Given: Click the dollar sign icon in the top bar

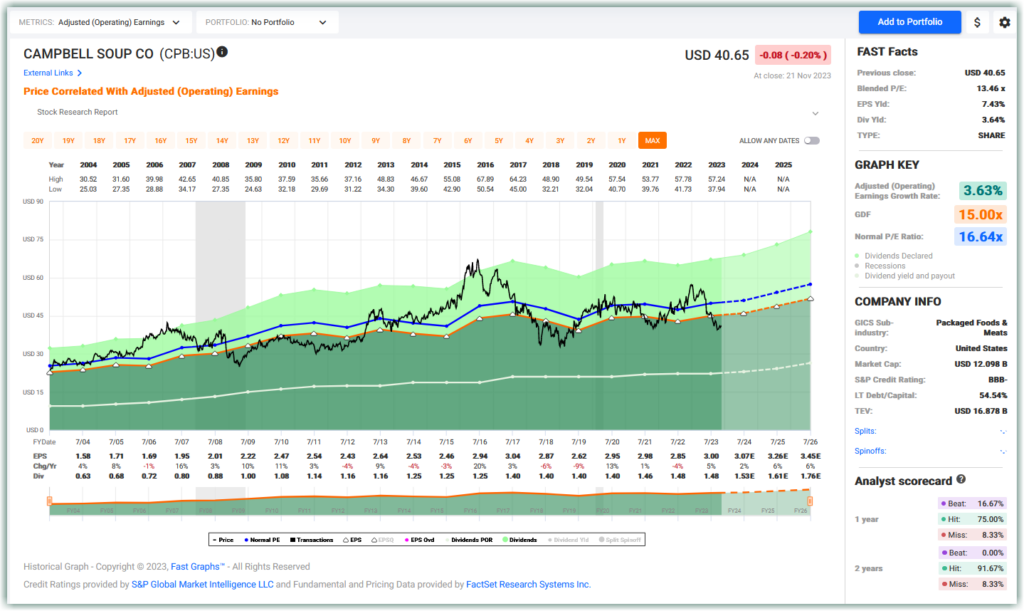Looking at the screenshot, I should [977, 21].
